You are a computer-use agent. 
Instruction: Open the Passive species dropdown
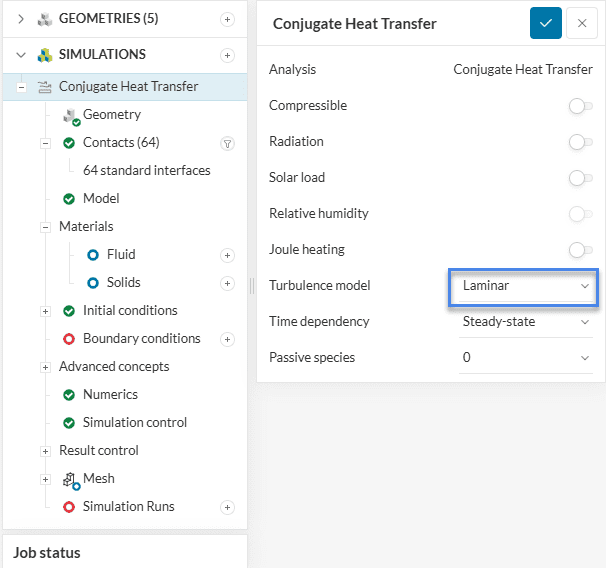pos(525,358)
